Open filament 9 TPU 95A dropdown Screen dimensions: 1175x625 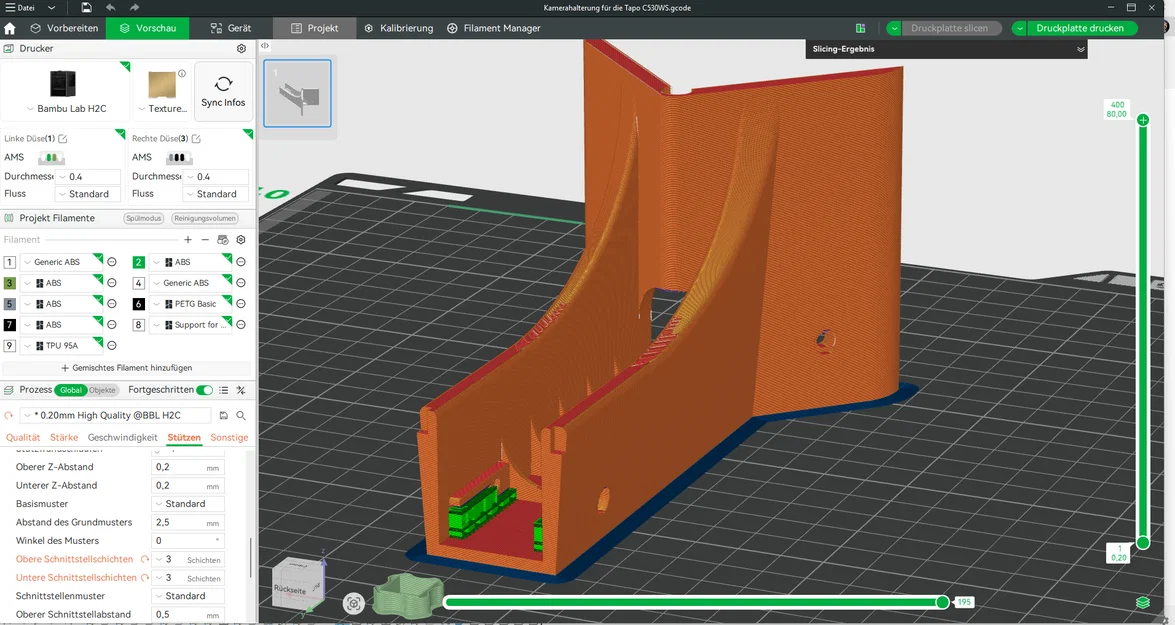pyautogui.click(x=61, y=345)
